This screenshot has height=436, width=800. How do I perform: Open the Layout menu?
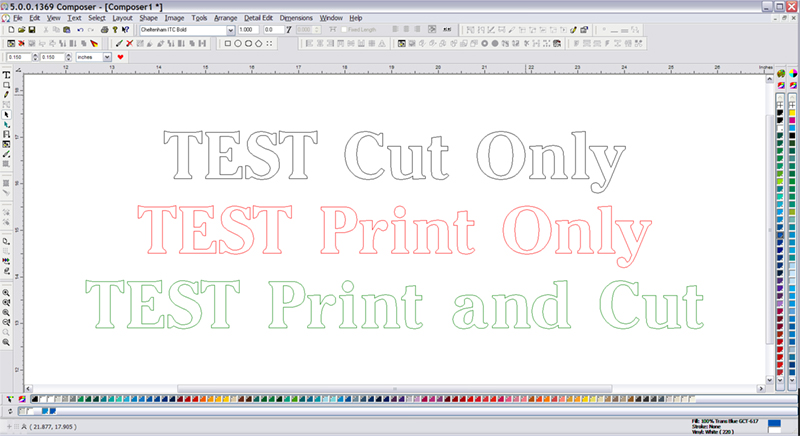tap(122, 18)
